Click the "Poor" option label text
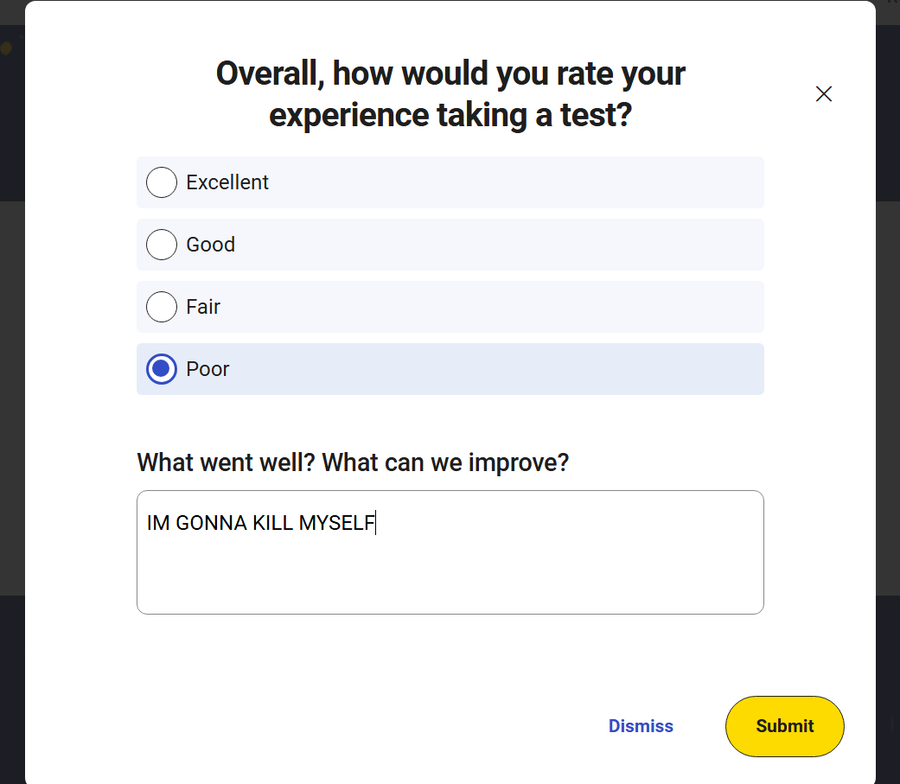This screenshot has width=900, height=784. (x=208, y=369)
